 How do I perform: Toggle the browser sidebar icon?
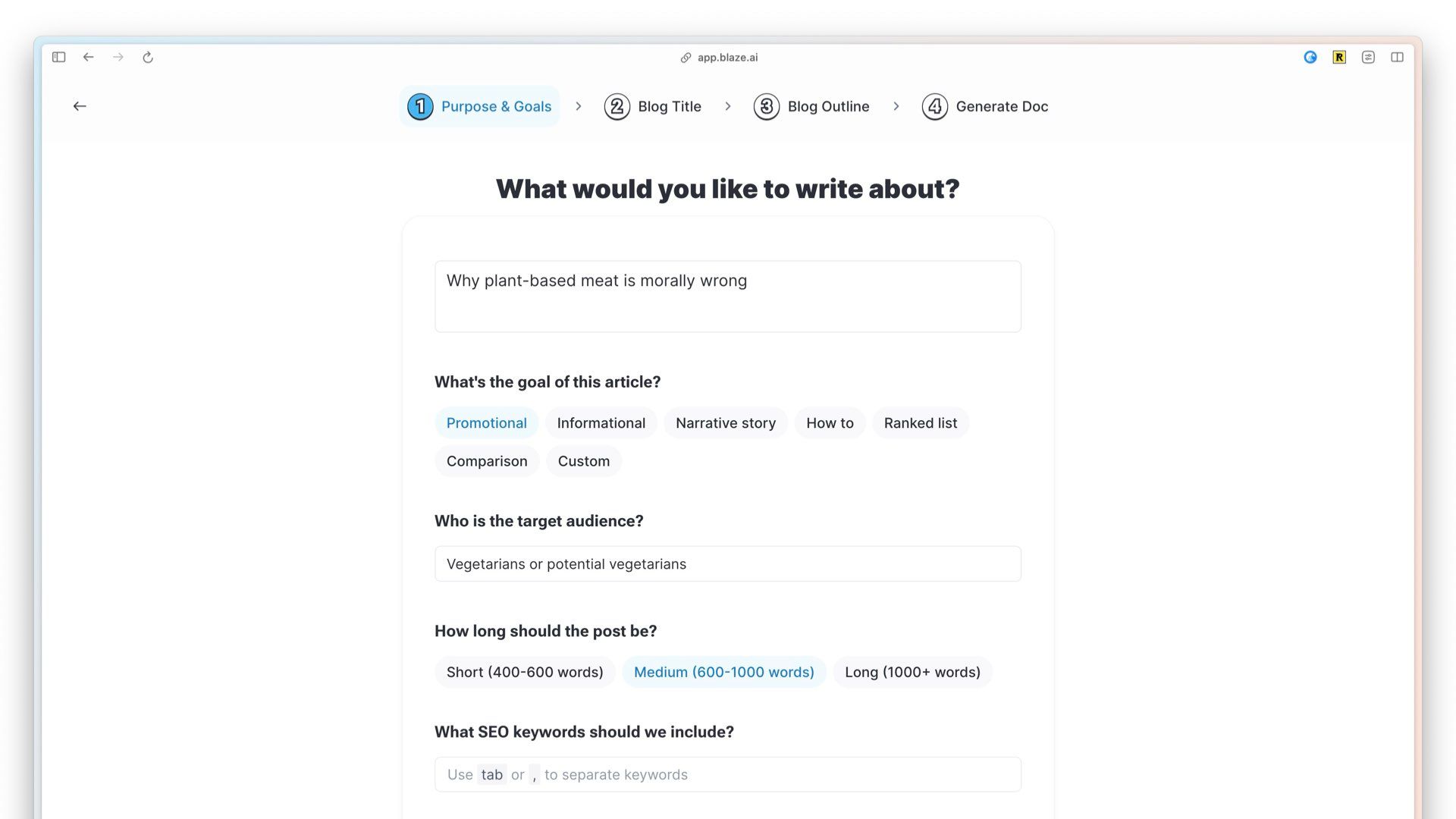(58, 57)
